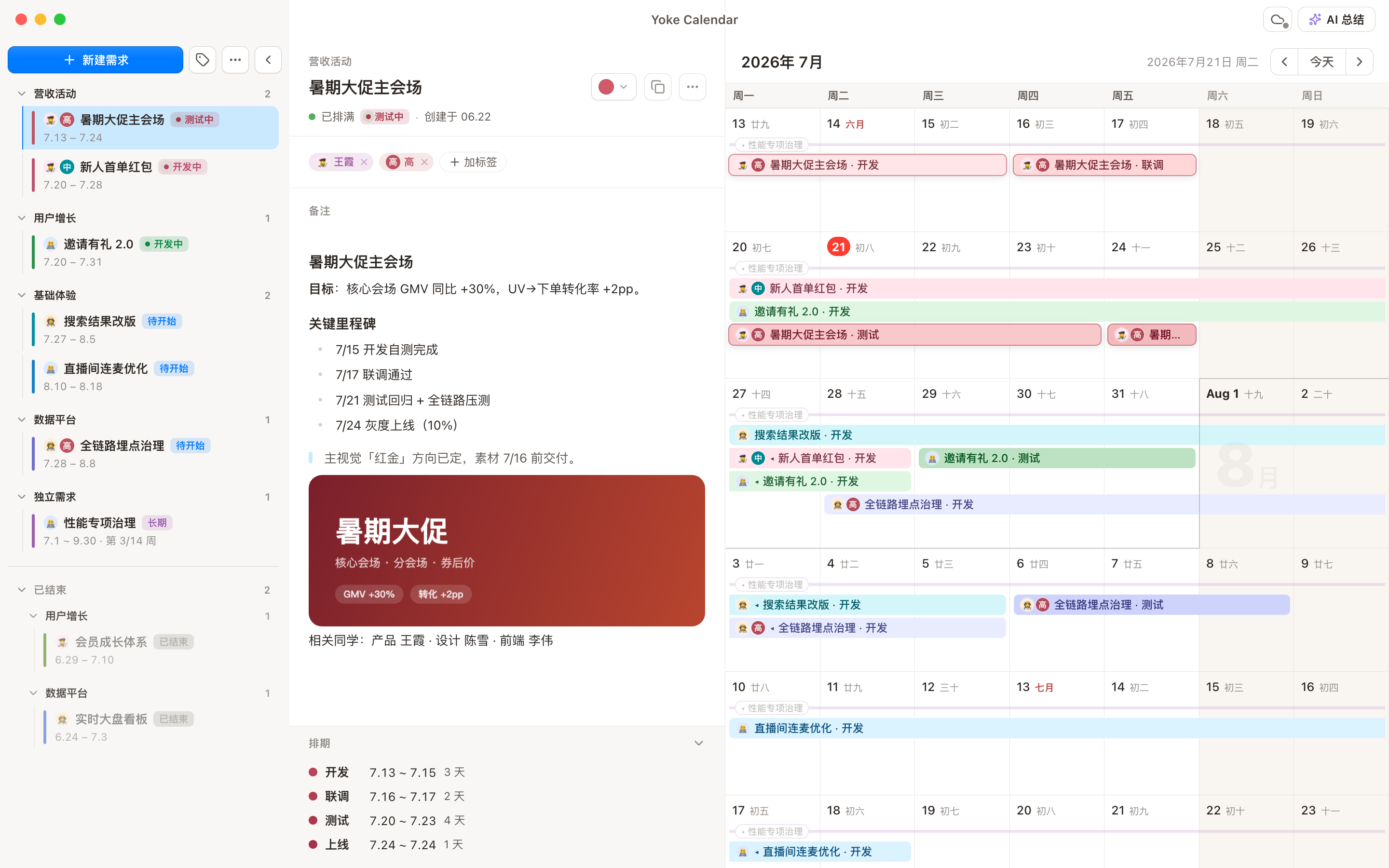Open the sidebar more options menu
This screenshot has width=1389, height=868.
(x=235, y=60)
